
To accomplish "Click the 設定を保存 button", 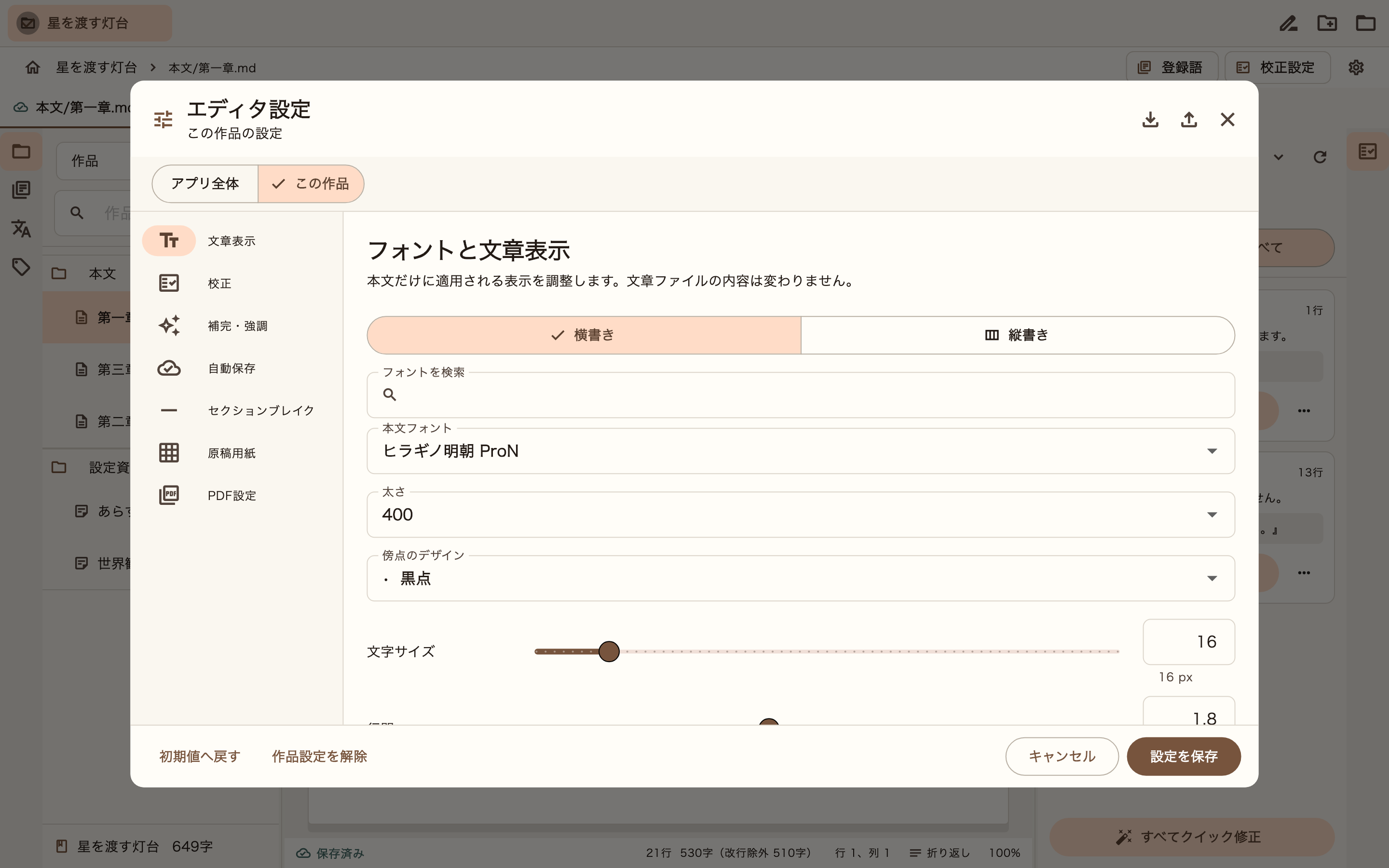I will [x=1184, y=757].
